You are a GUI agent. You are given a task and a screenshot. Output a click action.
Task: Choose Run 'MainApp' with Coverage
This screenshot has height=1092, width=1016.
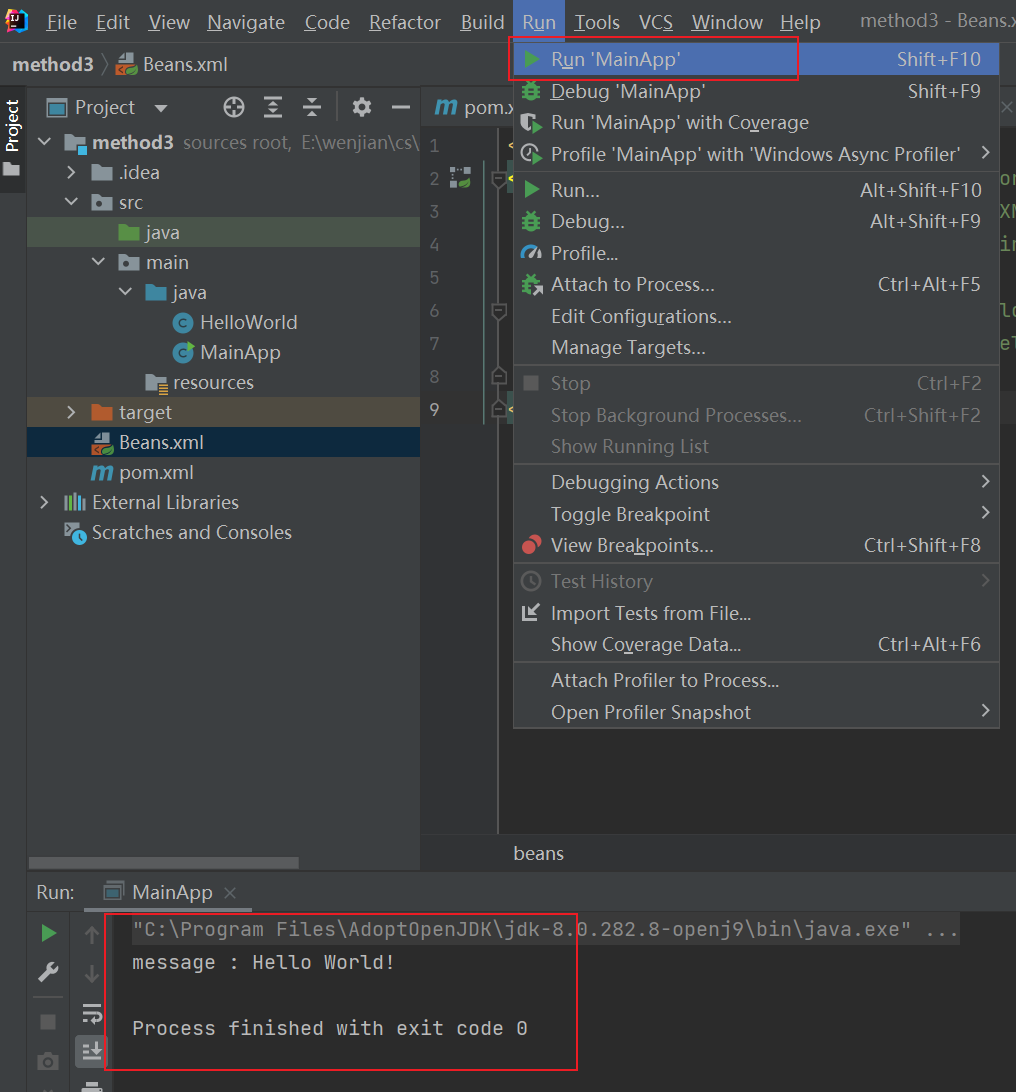coord(756,123)
